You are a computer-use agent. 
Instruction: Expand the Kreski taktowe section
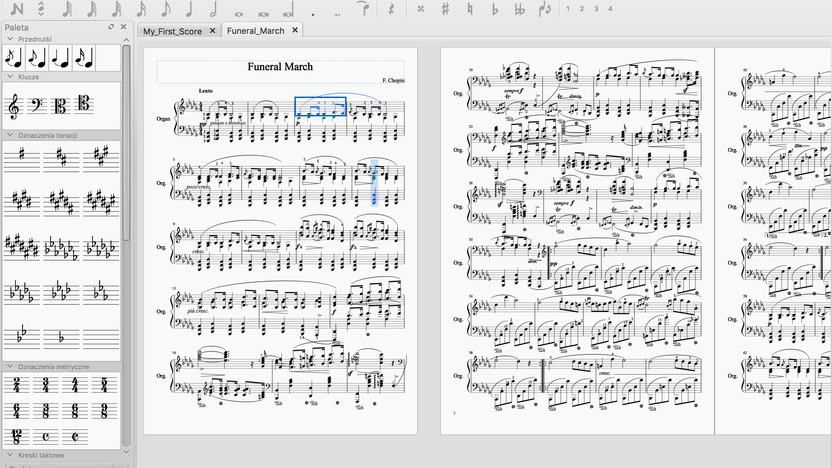pos(10,455)
